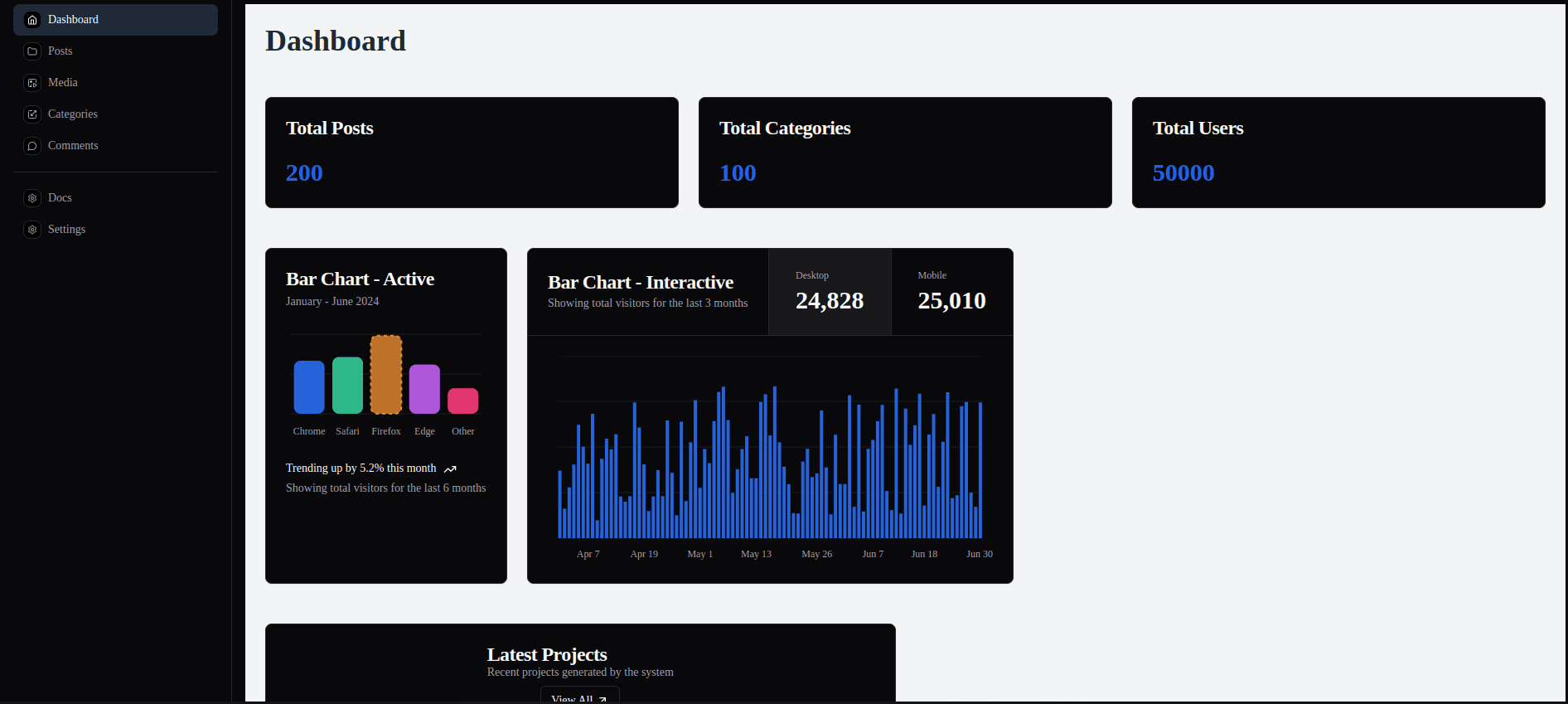The width and height of the screenshot is (1568, 704).
Task: Click the Media icon in sidebar
Action: coord(32,83)
